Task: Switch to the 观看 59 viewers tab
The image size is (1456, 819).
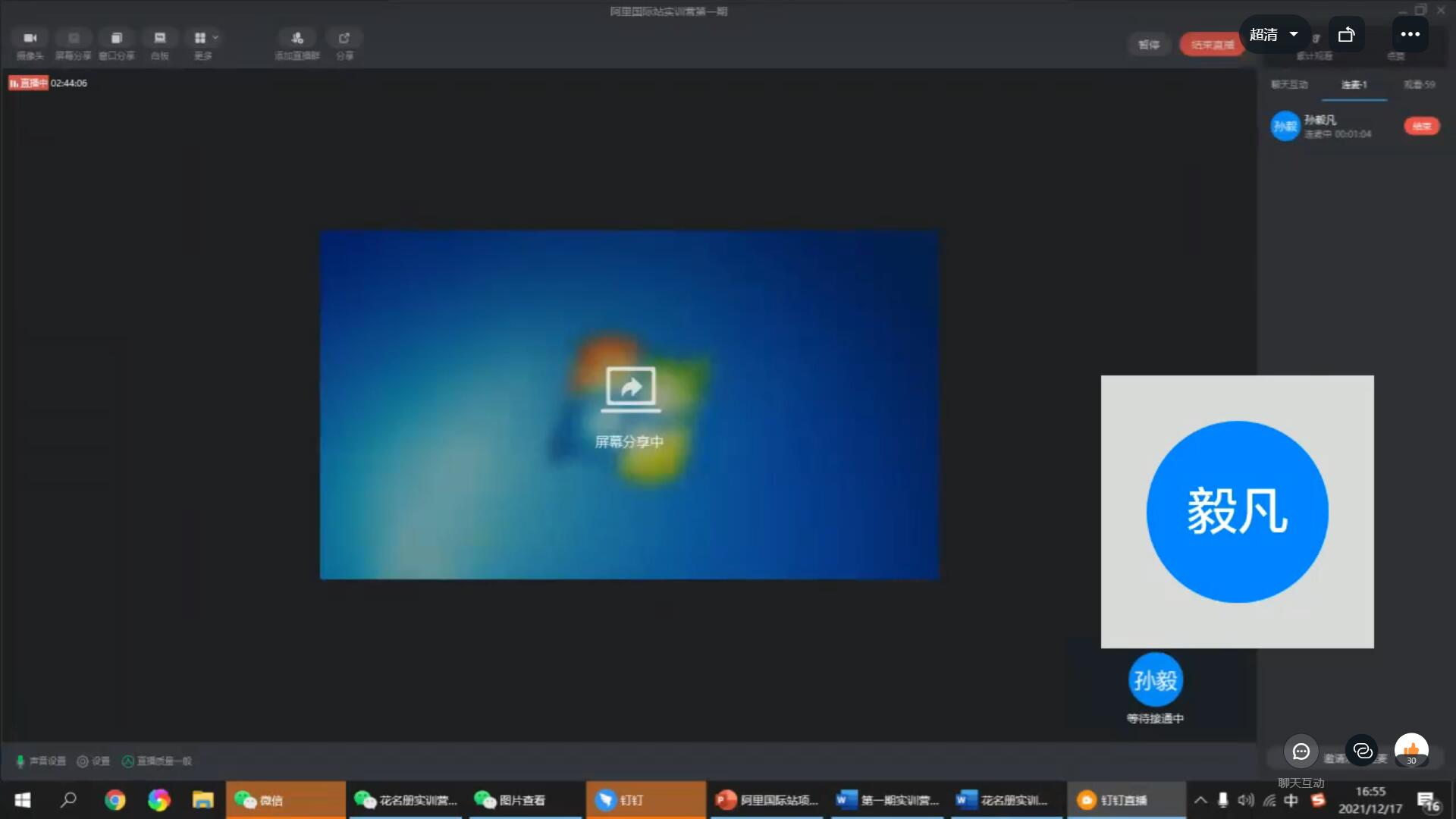Action: 1419,85
